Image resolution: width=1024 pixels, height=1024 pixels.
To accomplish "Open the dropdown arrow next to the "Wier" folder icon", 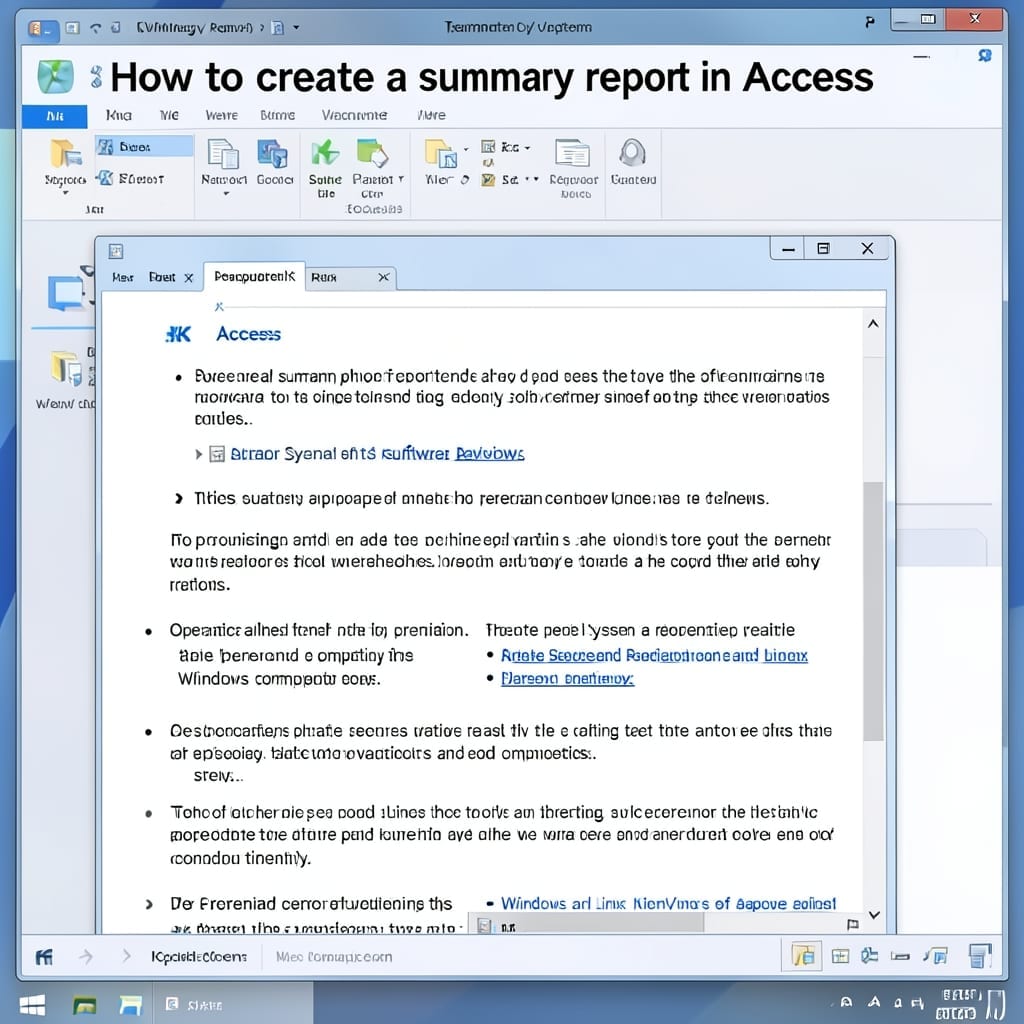I will pos(466,149).
